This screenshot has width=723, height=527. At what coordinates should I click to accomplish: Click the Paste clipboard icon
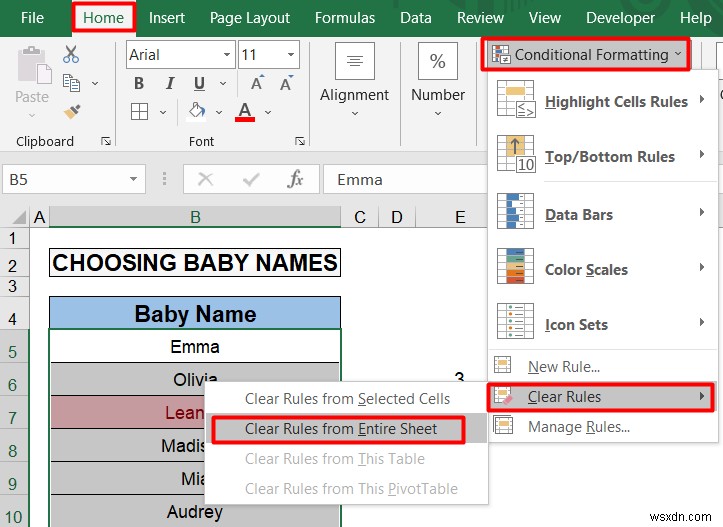tap(34, 65)
